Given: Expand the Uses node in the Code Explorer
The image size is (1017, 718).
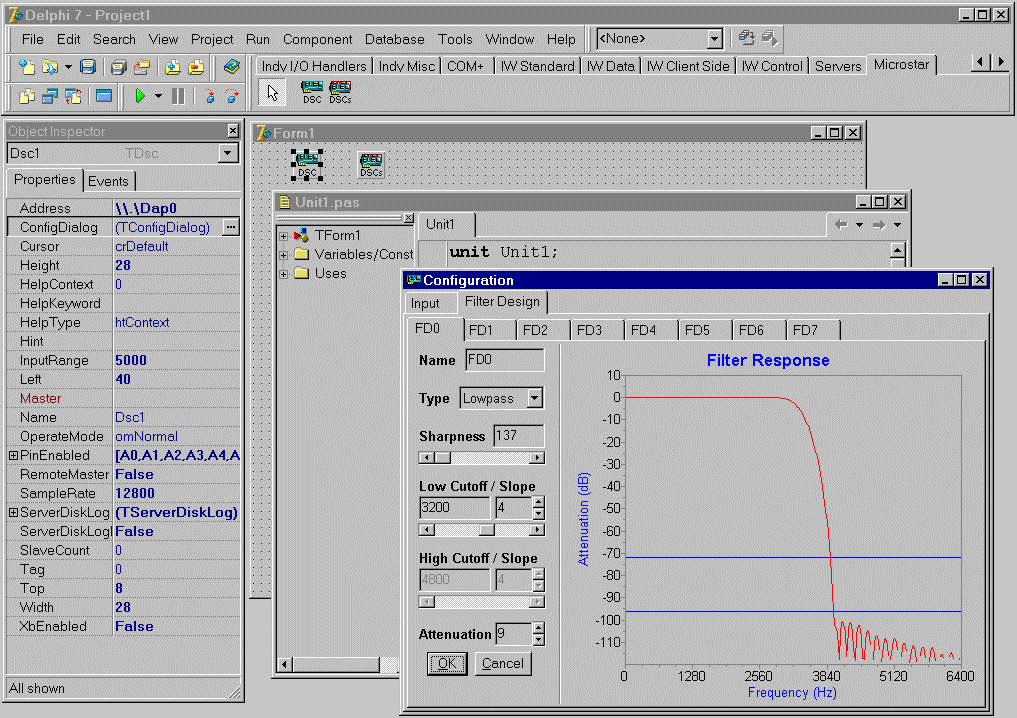Looking at the screenshot, I should tap(283, 273).
